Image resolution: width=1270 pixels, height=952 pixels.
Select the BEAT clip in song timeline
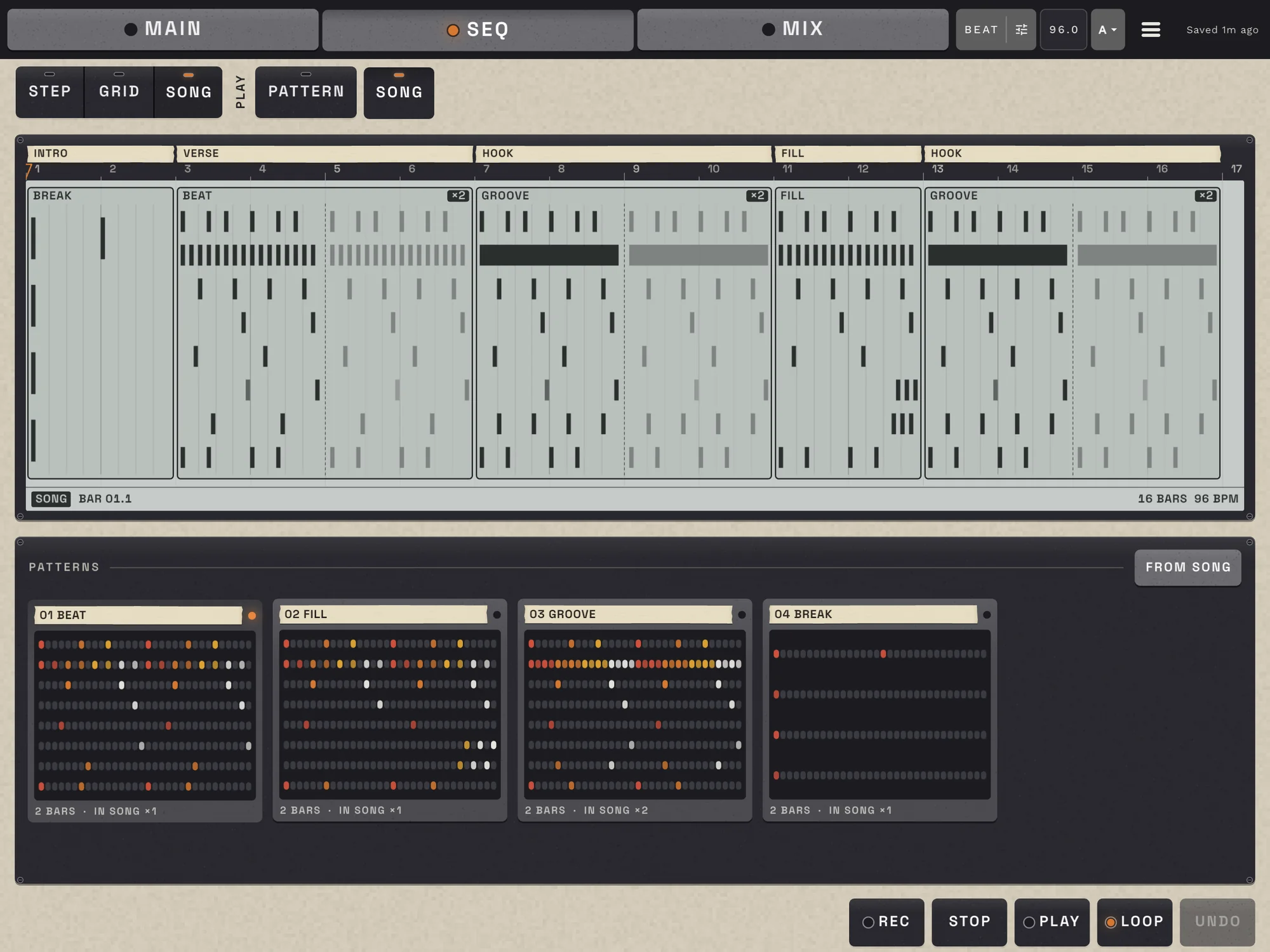(325, 333)
